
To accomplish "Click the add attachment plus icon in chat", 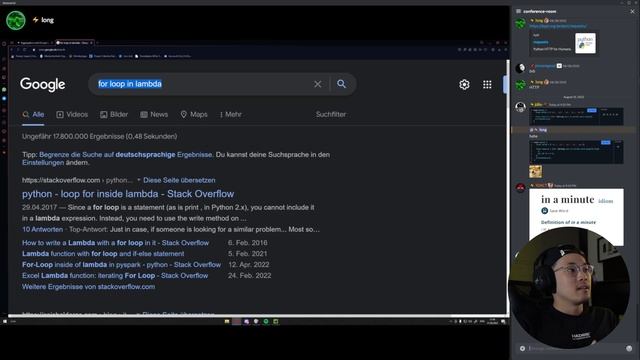I will 522,348.
